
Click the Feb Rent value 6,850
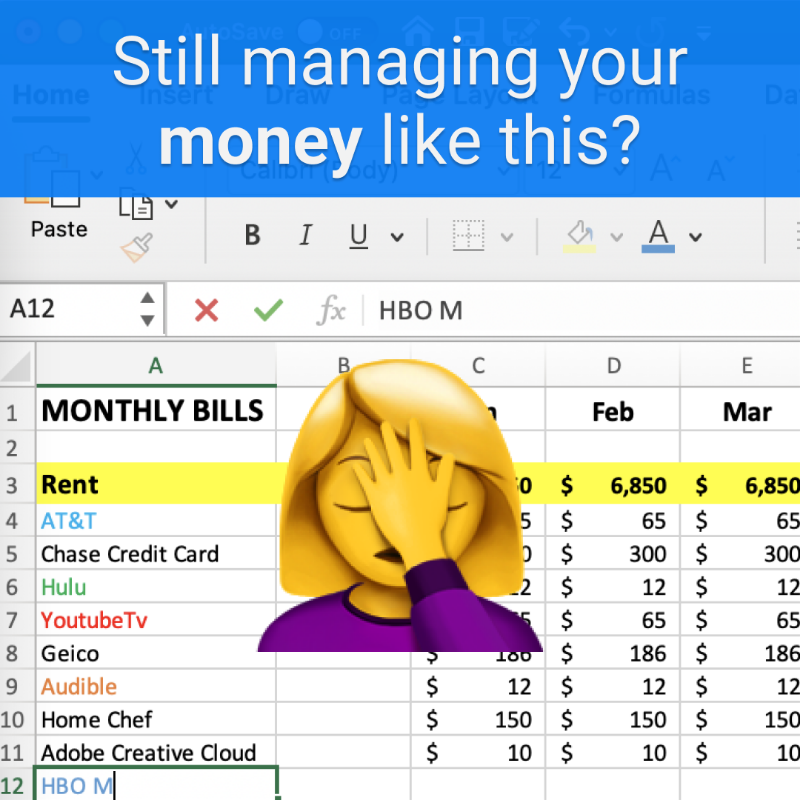click(x=613, y=484)
